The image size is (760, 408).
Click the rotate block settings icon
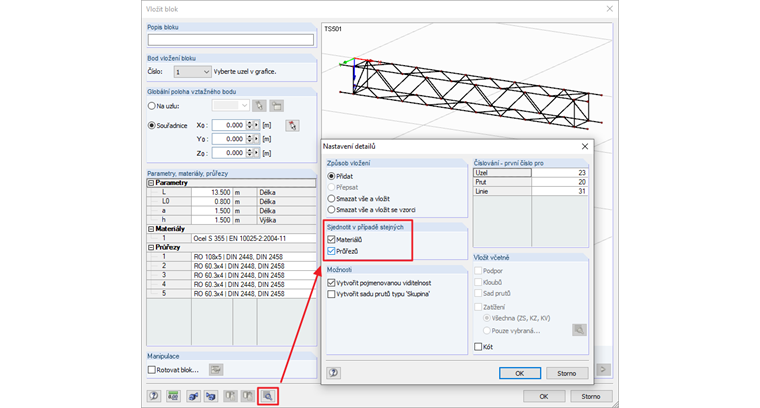(216, 370)
